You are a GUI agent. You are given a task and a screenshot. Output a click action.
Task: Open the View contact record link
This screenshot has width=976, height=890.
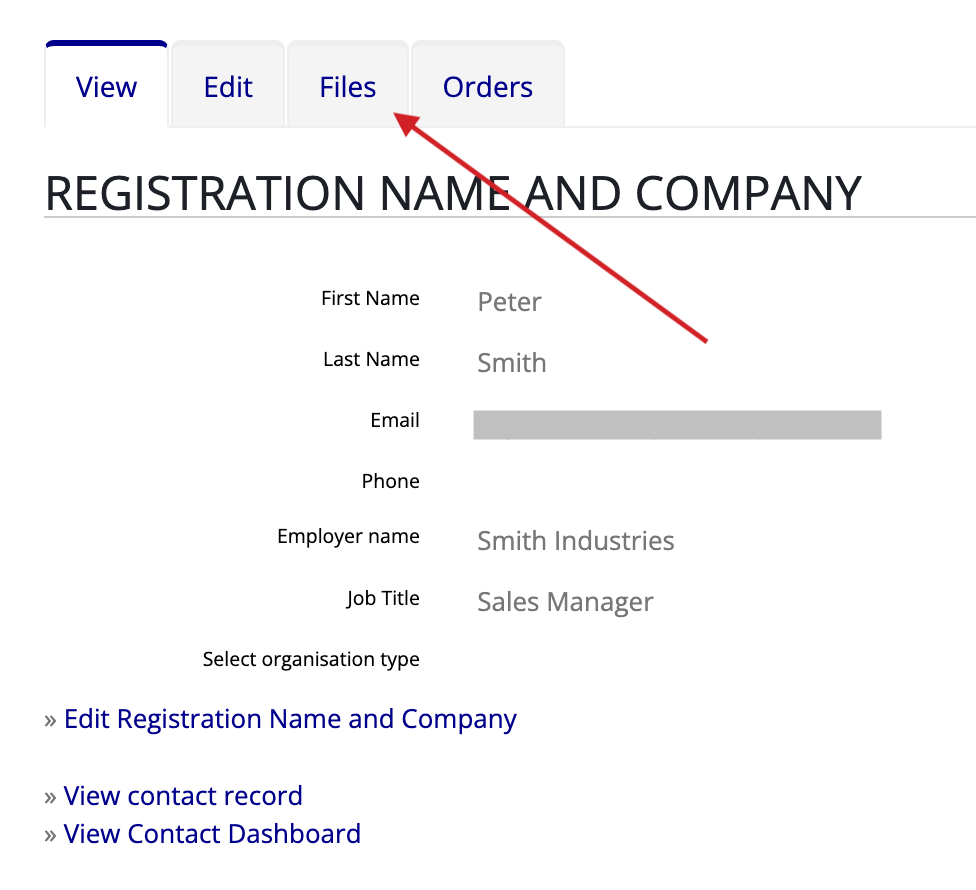[x=183, y=796]
